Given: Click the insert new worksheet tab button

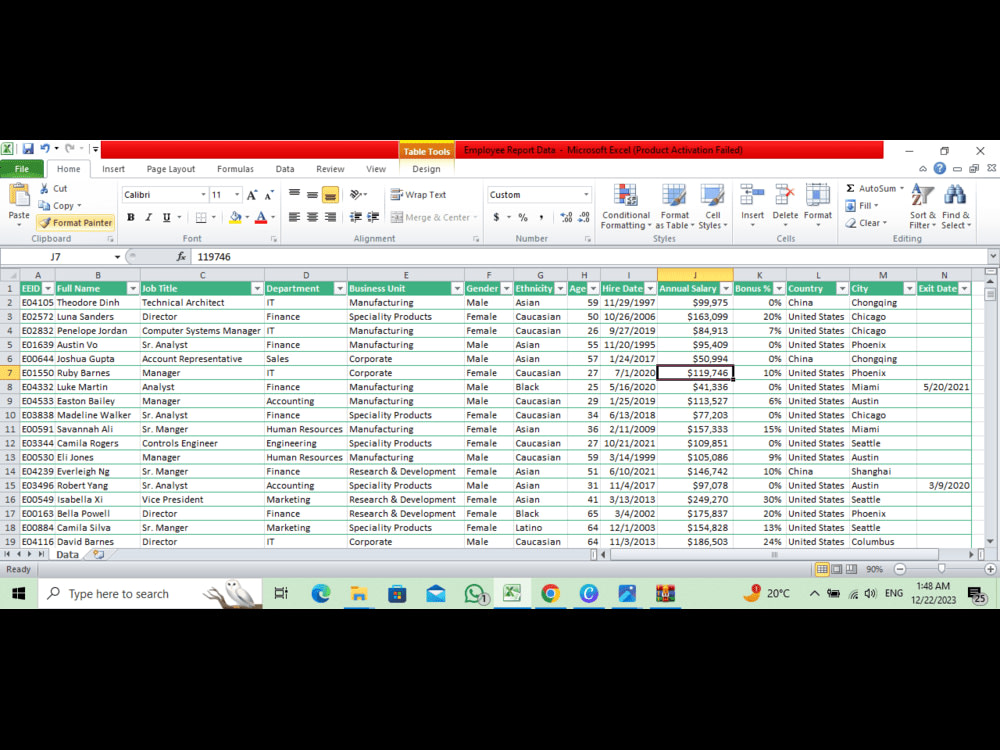Looking at the screenshot, I should 99,555.
